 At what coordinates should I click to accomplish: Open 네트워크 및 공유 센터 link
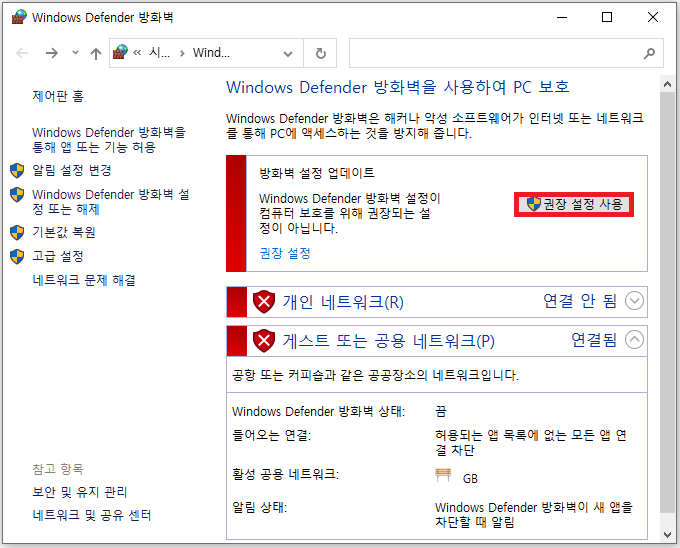pyautogui.click(x=92, y=515)
